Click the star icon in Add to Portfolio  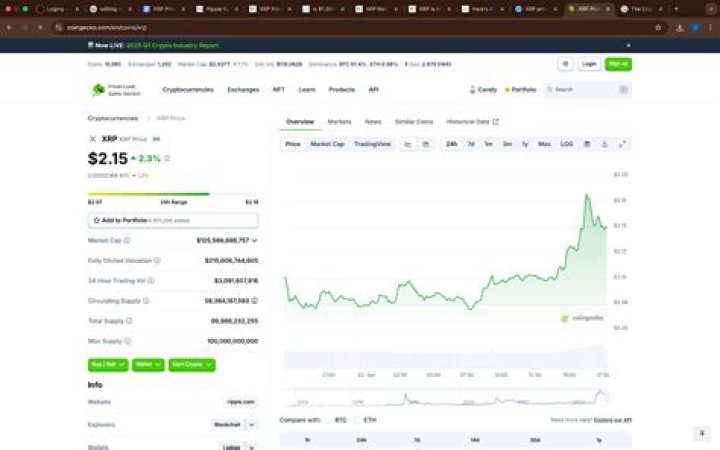[96, 220]
